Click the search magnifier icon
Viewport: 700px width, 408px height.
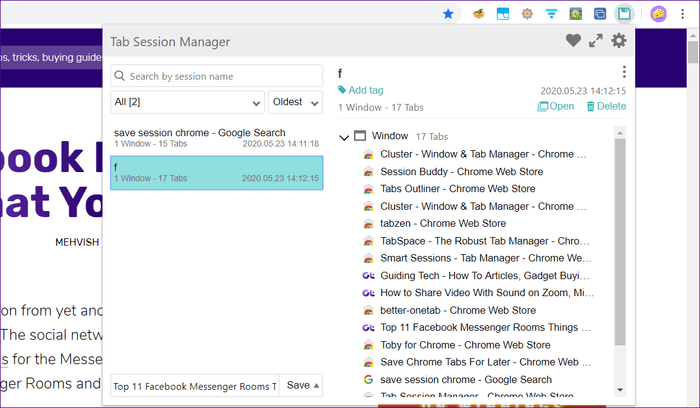120,76
